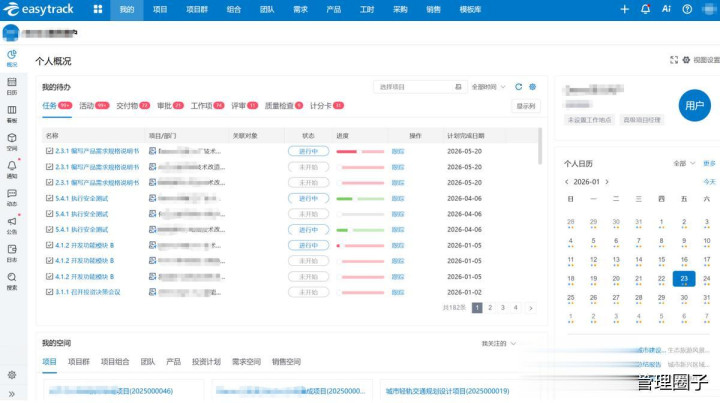The image size is (720, 403).
Task: Open 通知 notifications in the sidebar
Action: pos(11,168)
